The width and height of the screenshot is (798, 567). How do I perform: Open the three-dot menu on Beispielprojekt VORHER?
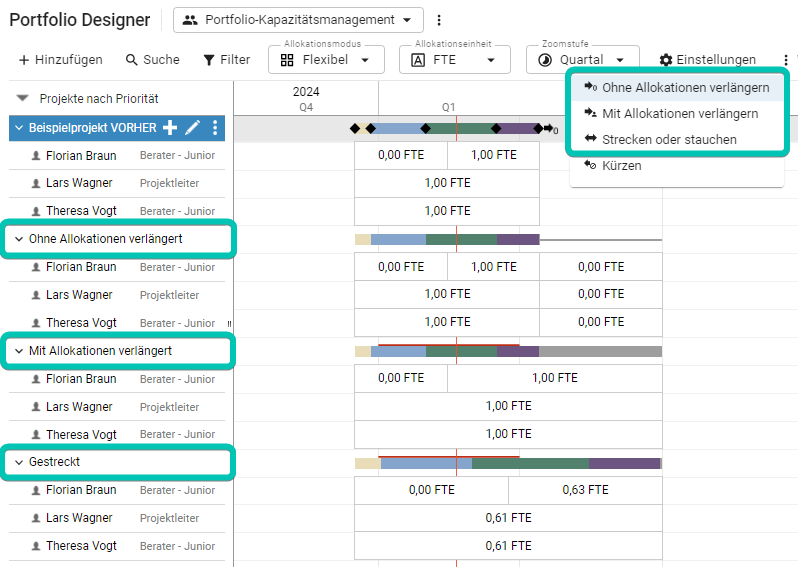coord(215,128)
